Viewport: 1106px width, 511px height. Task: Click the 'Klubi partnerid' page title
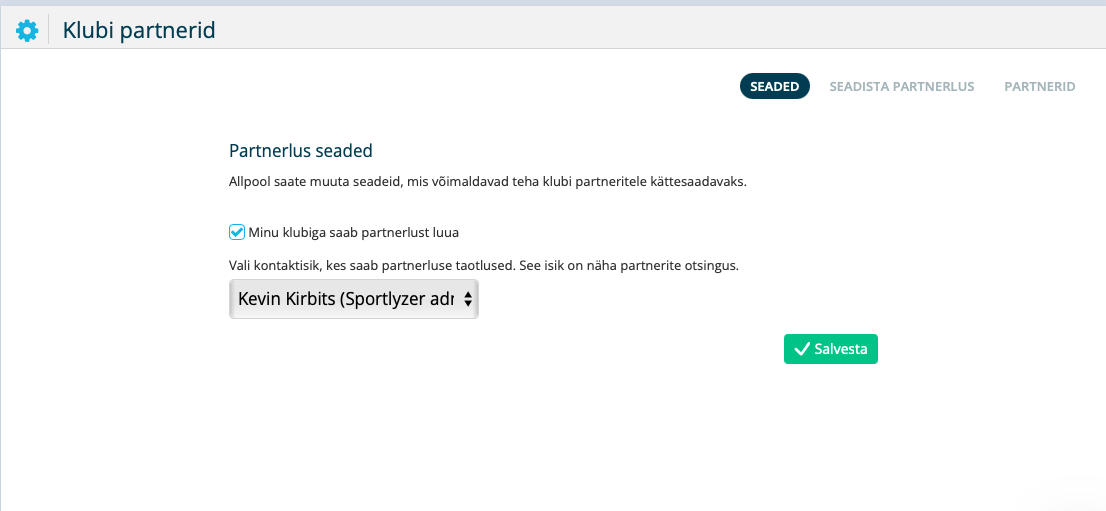click(139, 30)
